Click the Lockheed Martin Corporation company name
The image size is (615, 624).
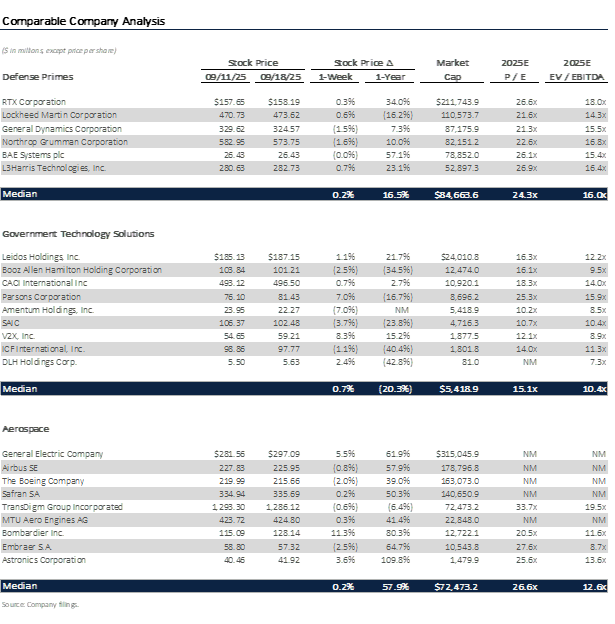pyautogui.click(x=52, y=116)
